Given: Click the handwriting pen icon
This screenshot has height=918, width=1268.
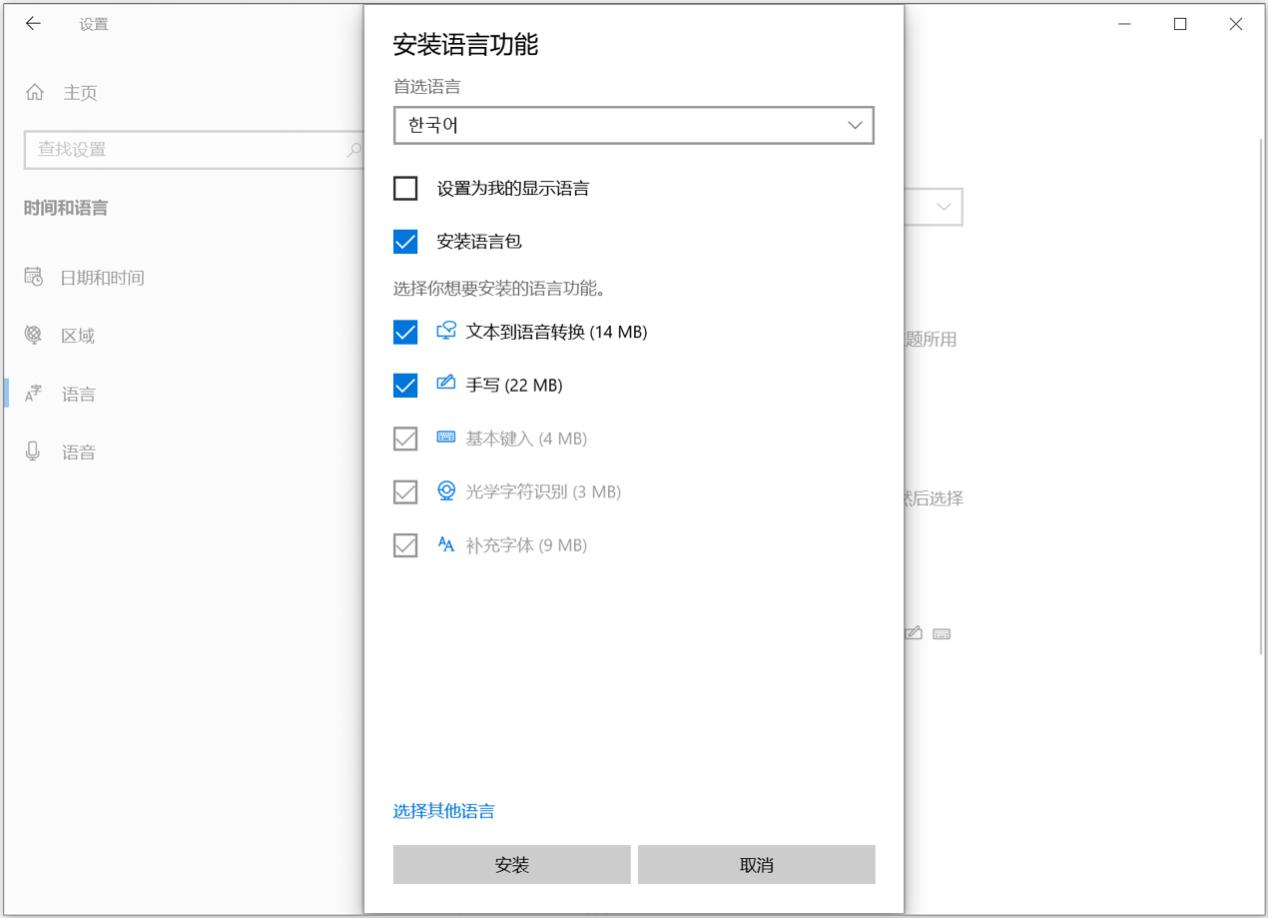Looking at the screenshot, I should point(446,384).
